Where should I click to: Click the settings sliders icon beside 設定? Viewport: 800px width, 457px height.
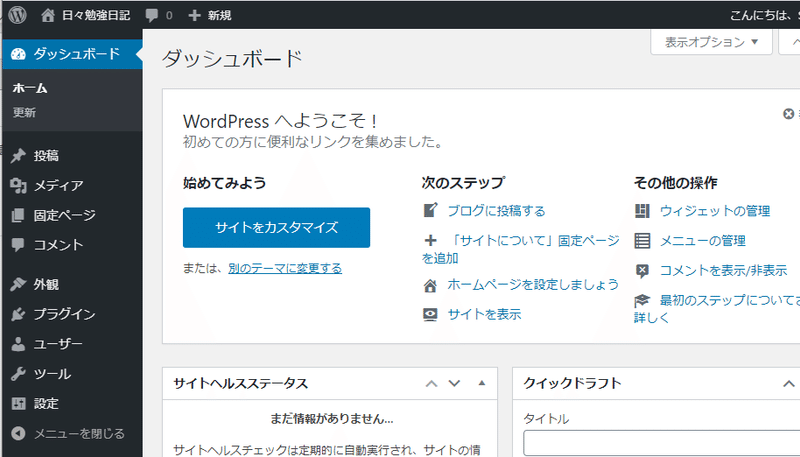point(18,403)
